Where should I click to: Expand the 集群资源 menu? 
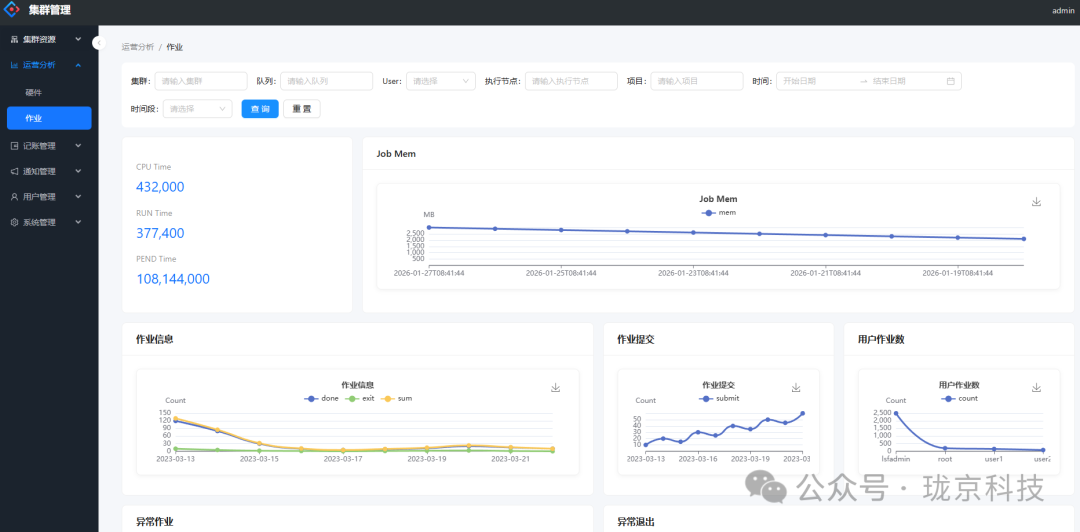(x=78, y=39)
